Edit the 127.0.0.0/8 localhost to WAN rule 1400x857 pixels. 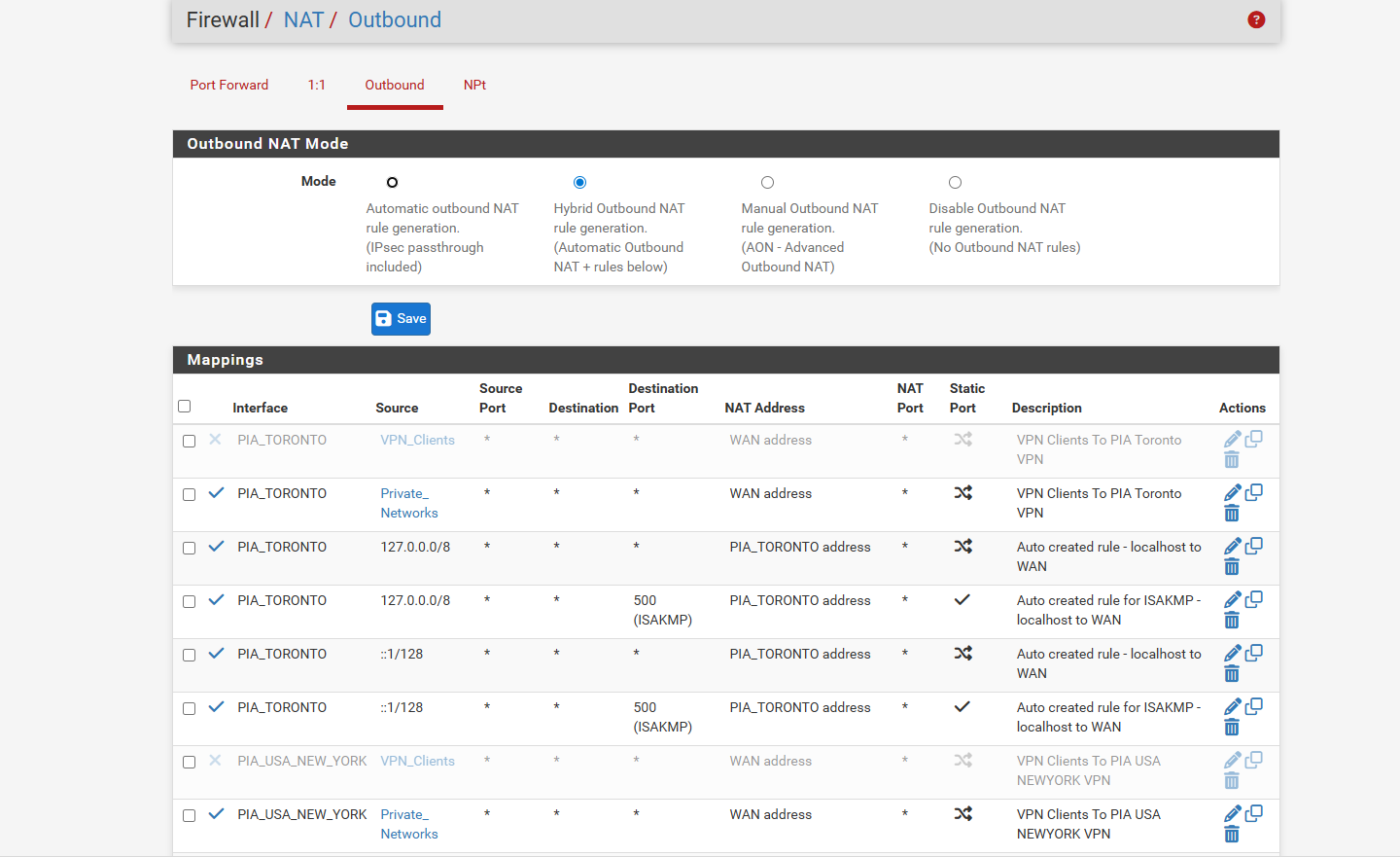pos(1232,547)
